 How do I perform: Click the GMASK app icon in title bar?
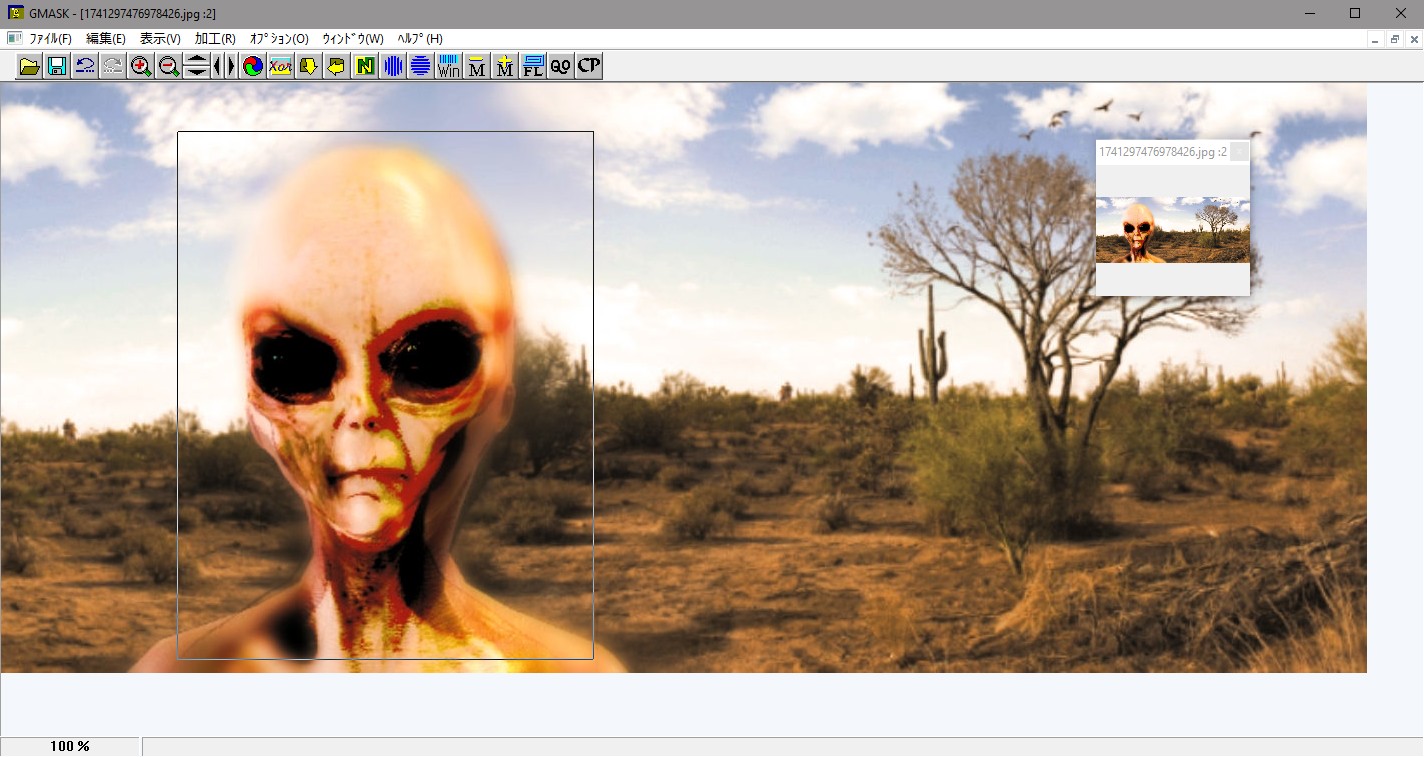pyautogui.click(x=15, y=13)
